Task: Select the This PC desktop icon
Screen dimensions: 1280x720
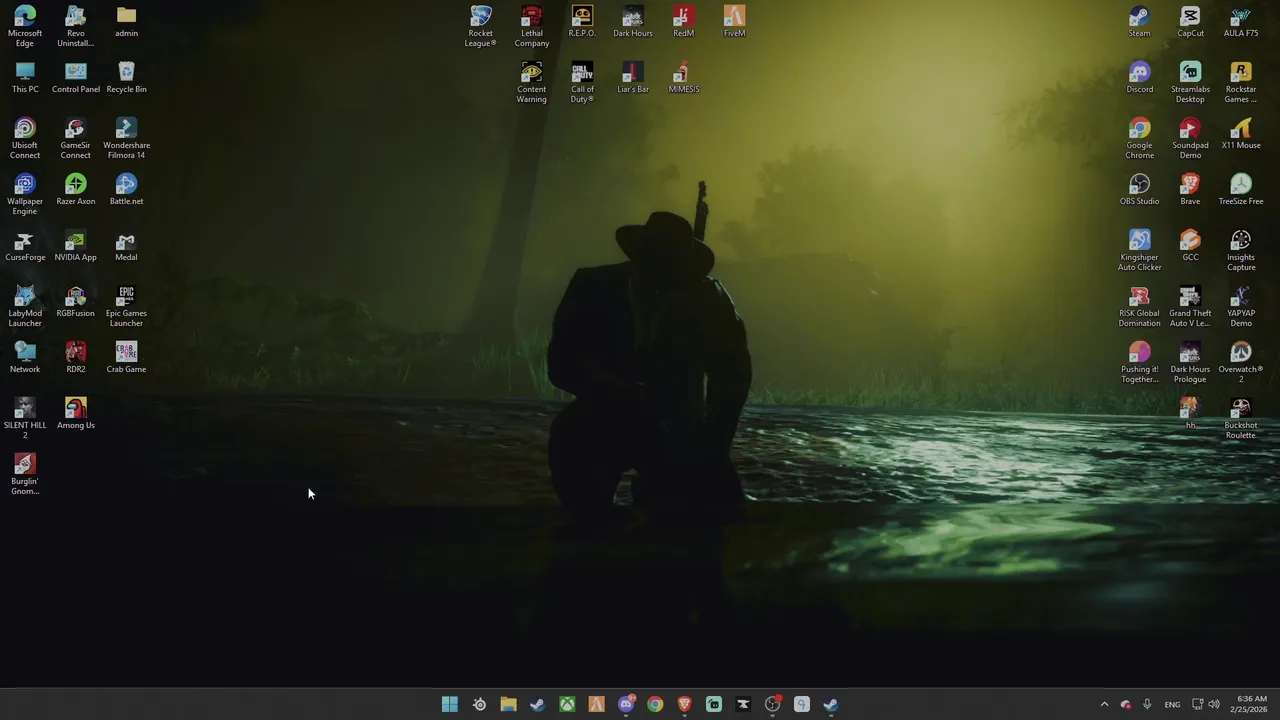Action: click(25, 77)
